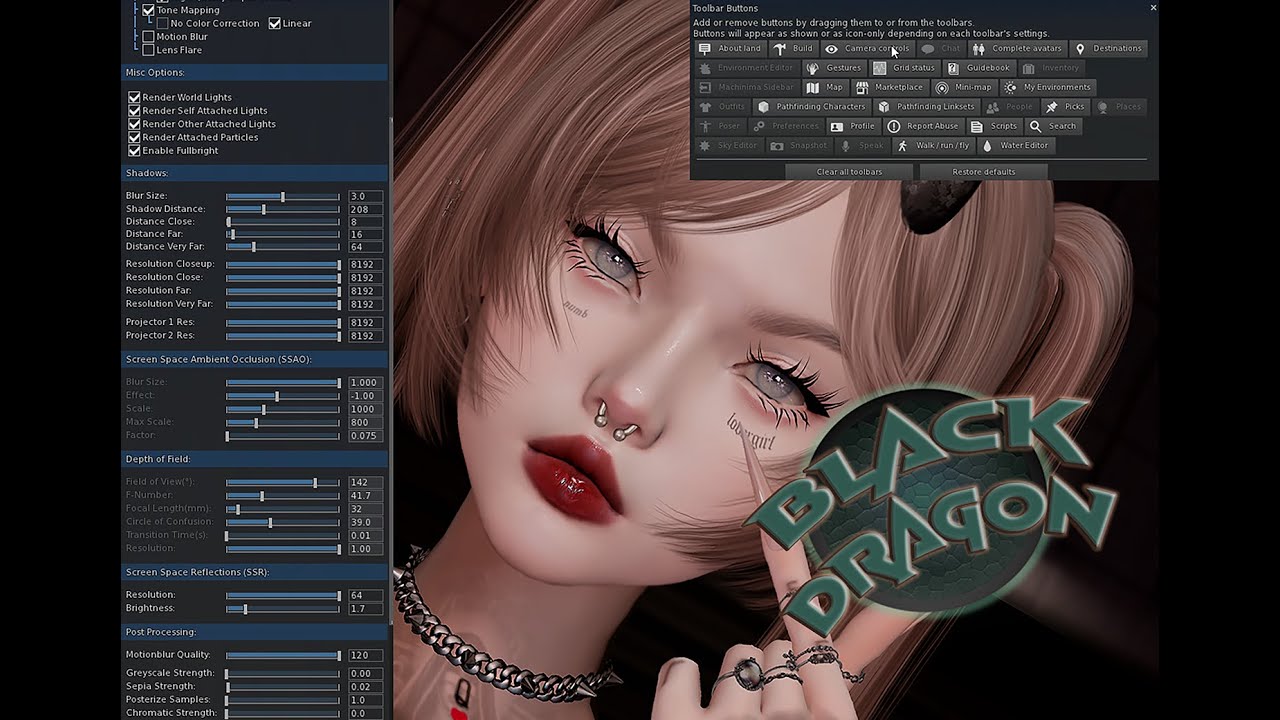Click the Field of View value 142
This screenshot has height=720, width=1280.
click(x=365, y=482)
